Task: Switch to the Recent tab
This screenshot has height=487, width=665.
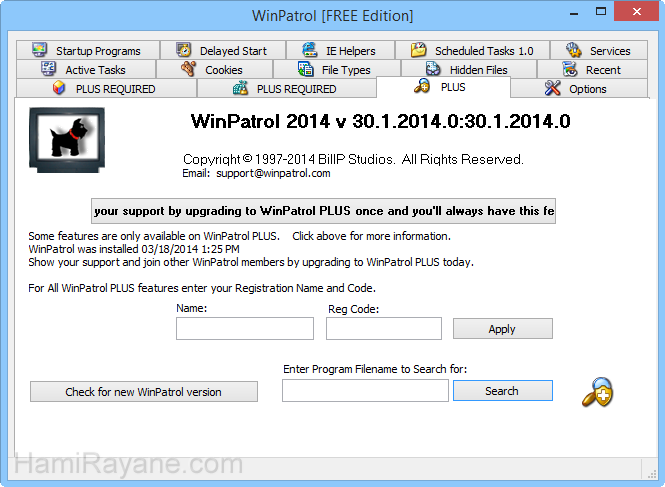Action: click(592, 69)
